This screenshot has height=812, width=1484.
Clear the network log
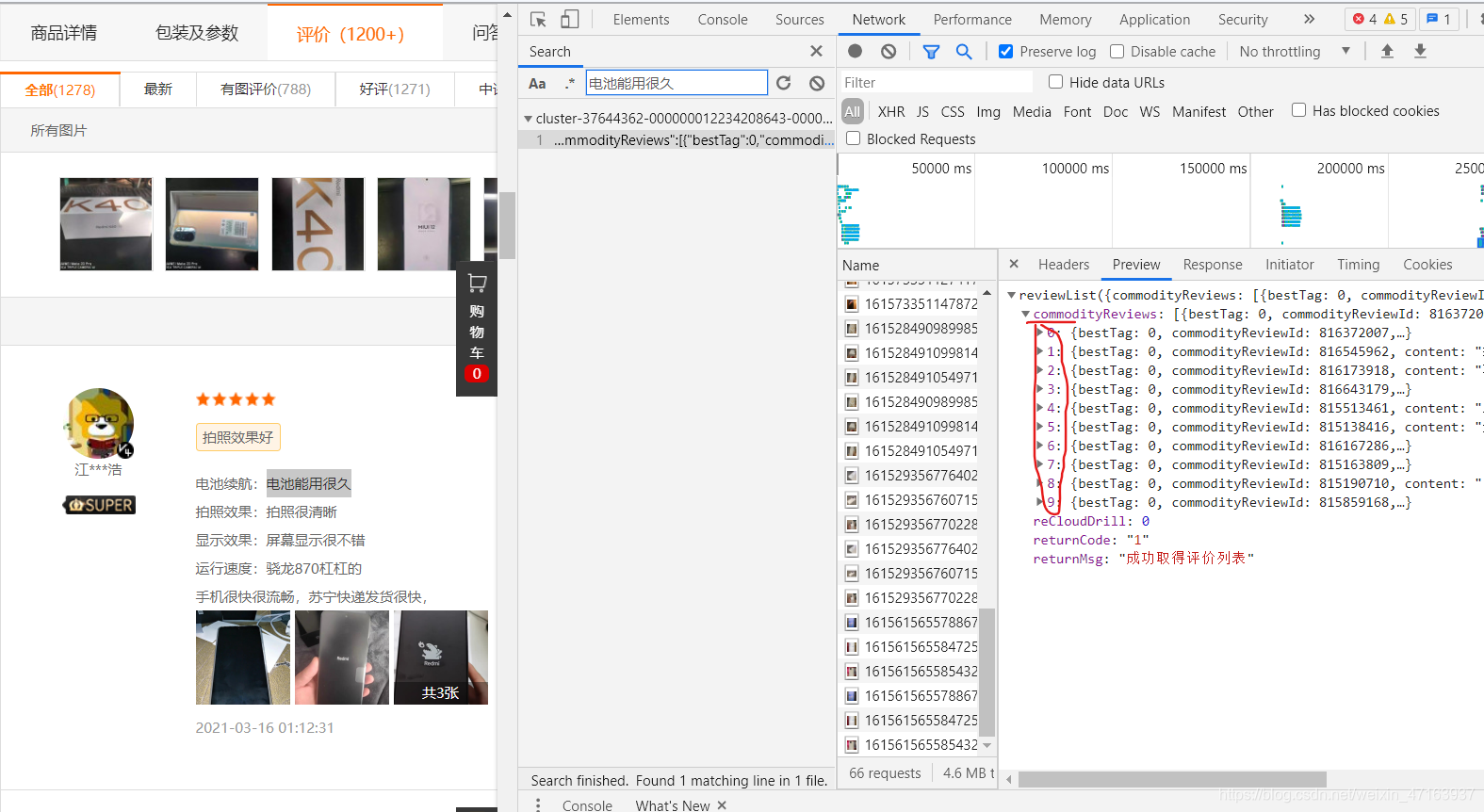pyautogui.click(x=889, y=52)
